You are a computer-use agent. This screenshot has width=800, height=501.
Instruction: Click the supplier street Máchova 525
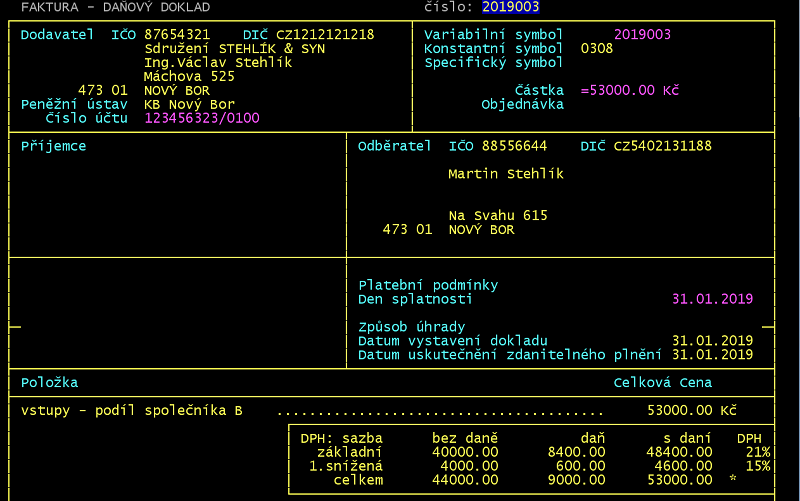[189, 76]
